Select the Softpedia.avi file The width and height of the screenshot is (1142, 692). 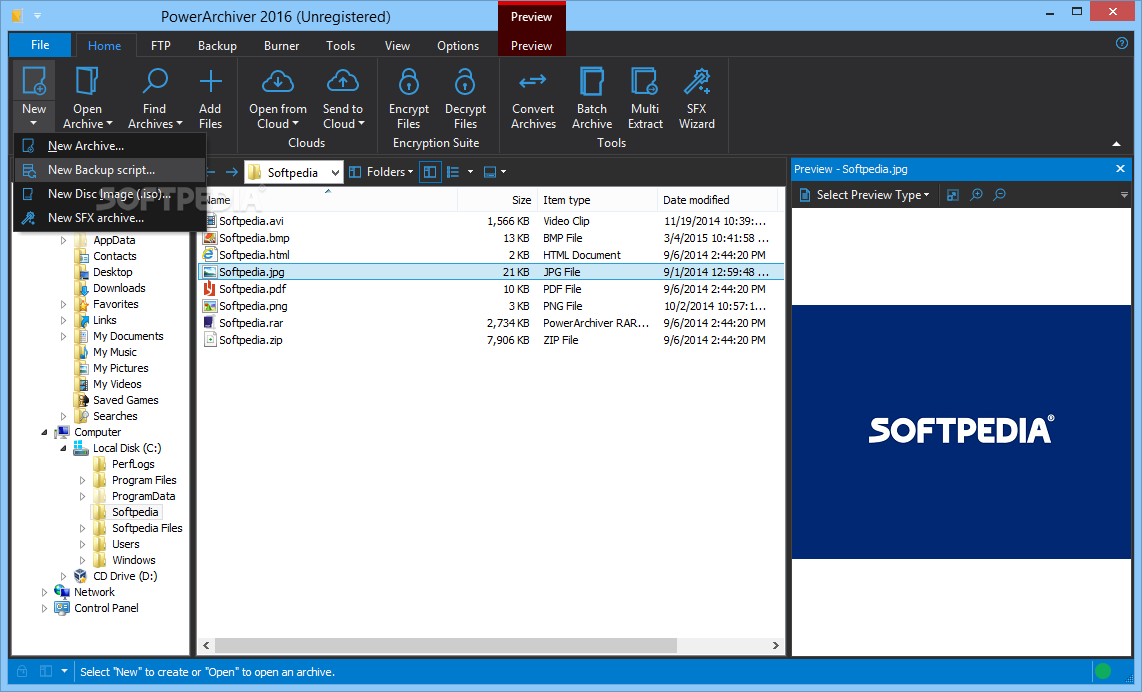click(251, 221)
